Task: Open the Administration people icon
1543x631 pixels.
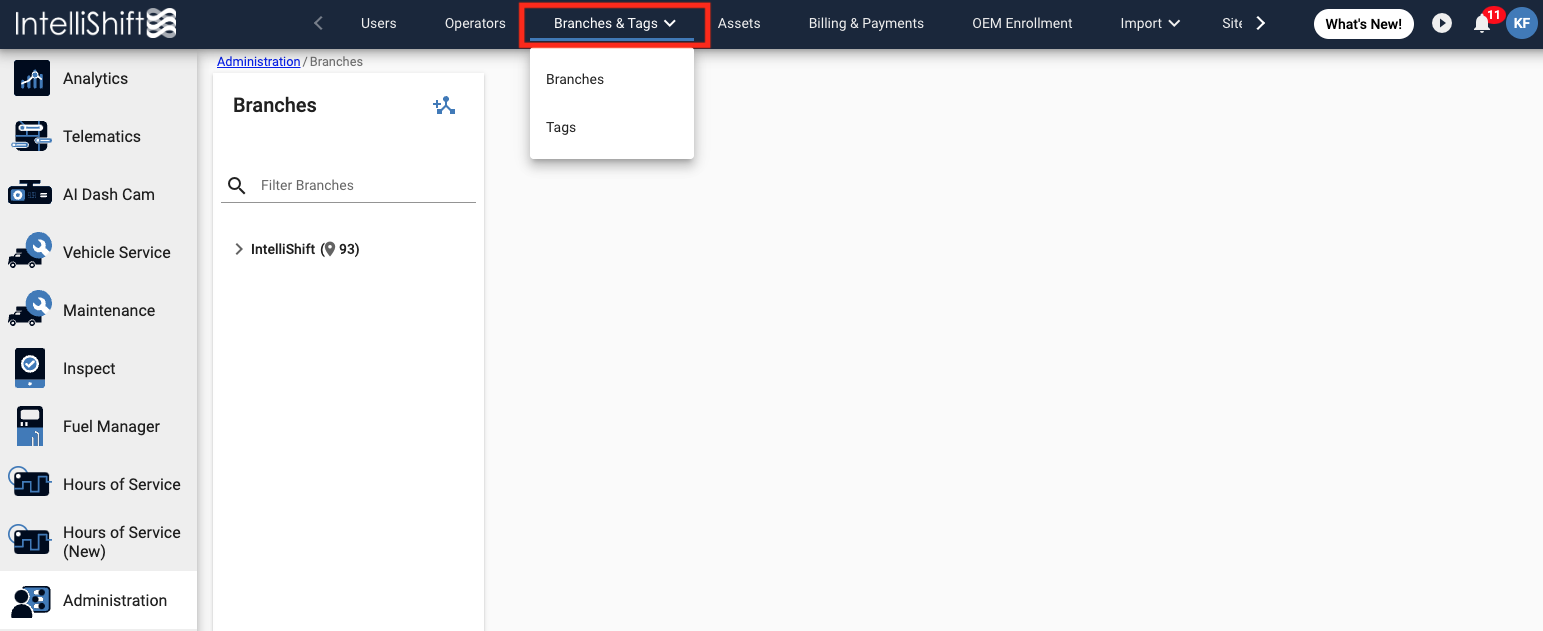Action: click(30, 600)
